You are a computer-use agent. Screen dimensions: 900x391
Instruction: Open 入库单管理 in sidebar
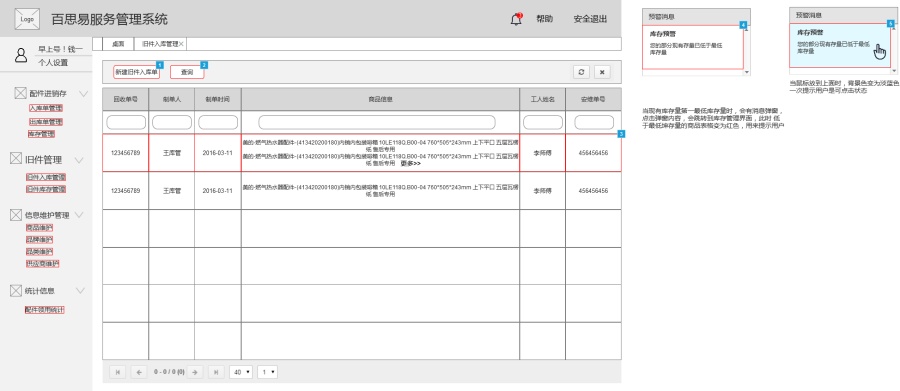pos(46,108)
